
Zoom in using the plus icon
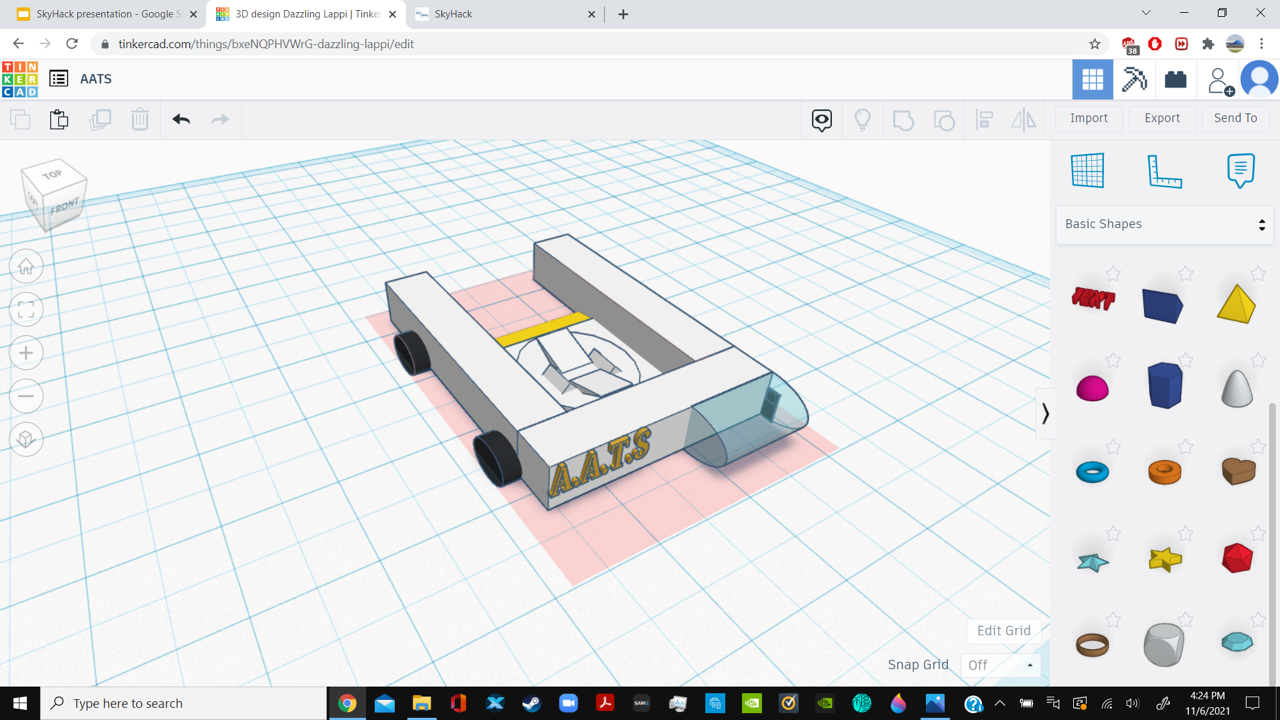click(x=26, y=353)
